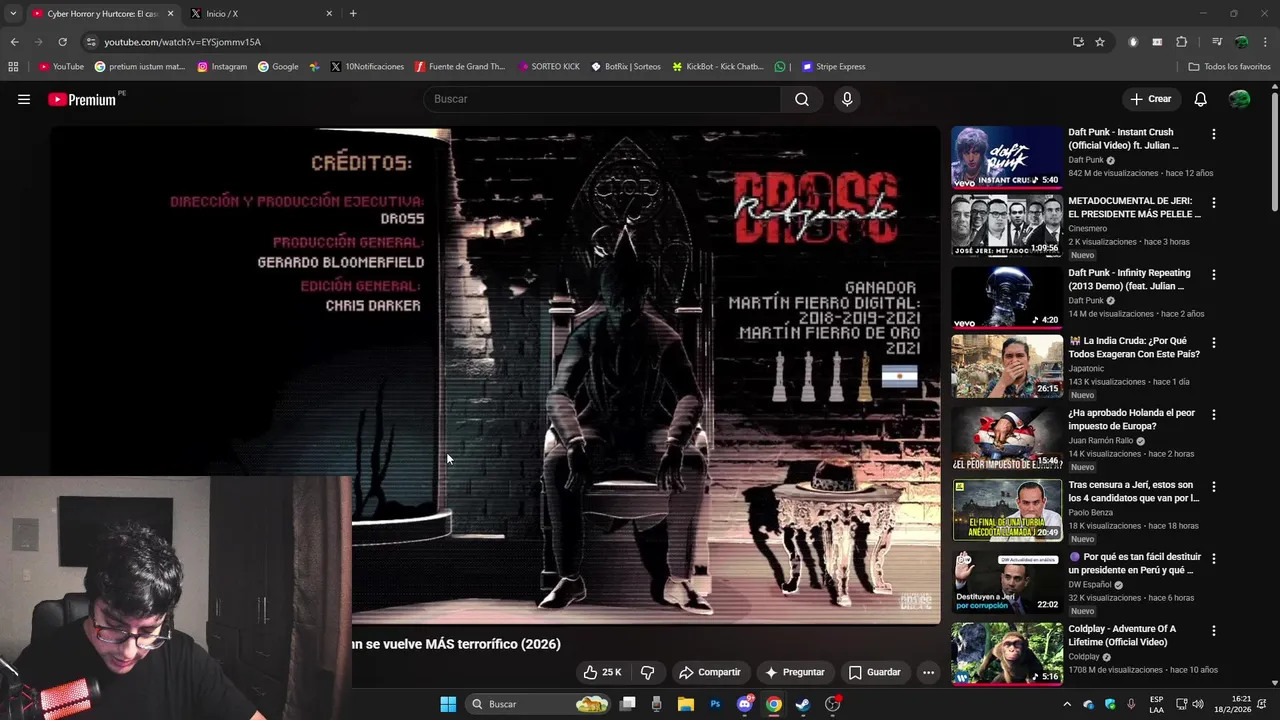
Task: Open Daft Punk Instant Crush video title
Action: coord(1123,139)
